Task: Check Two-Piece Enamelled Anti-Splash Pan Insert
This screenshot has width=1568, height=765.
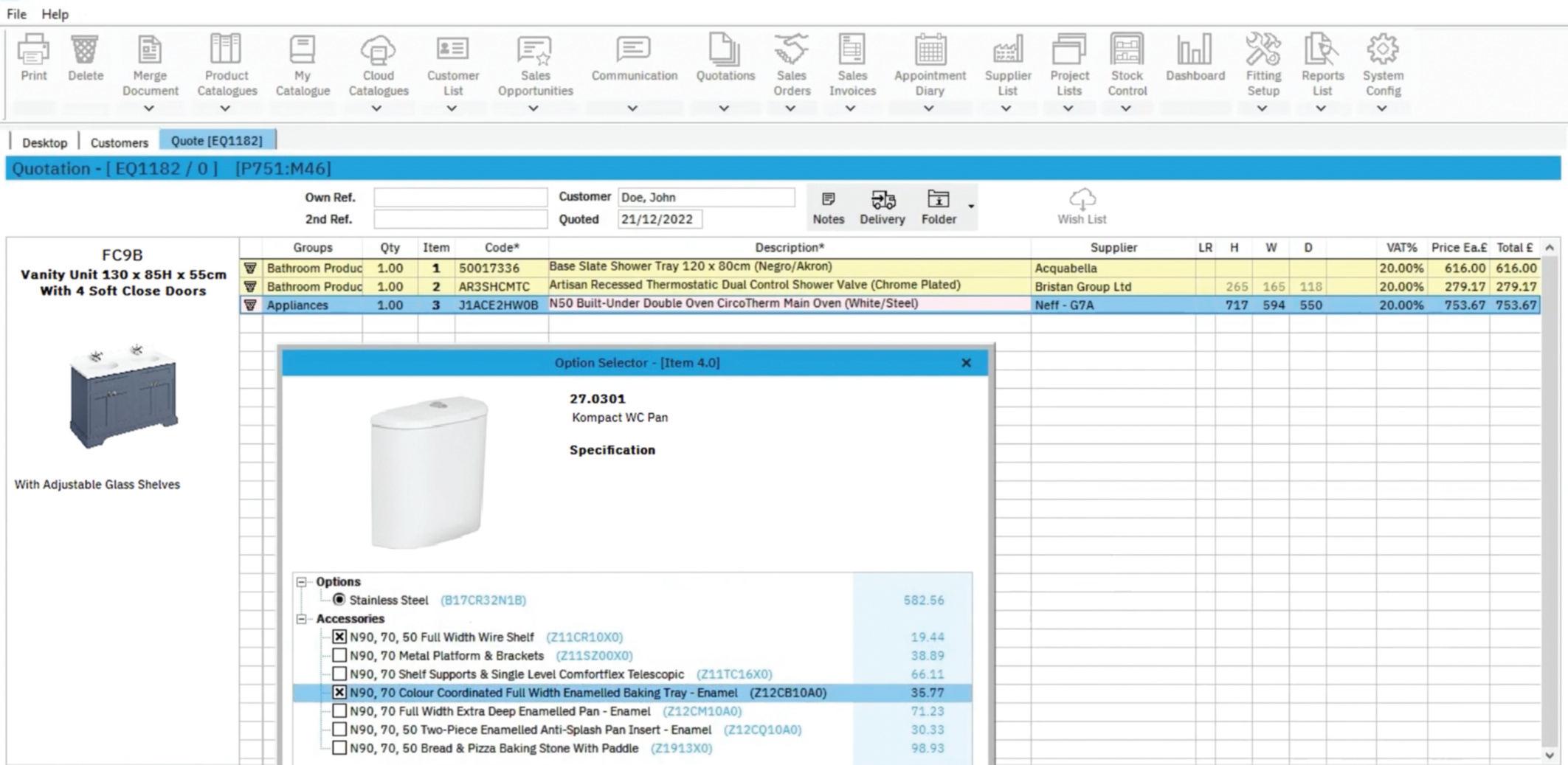Action: pyautogui.click(x=339, y=729)
